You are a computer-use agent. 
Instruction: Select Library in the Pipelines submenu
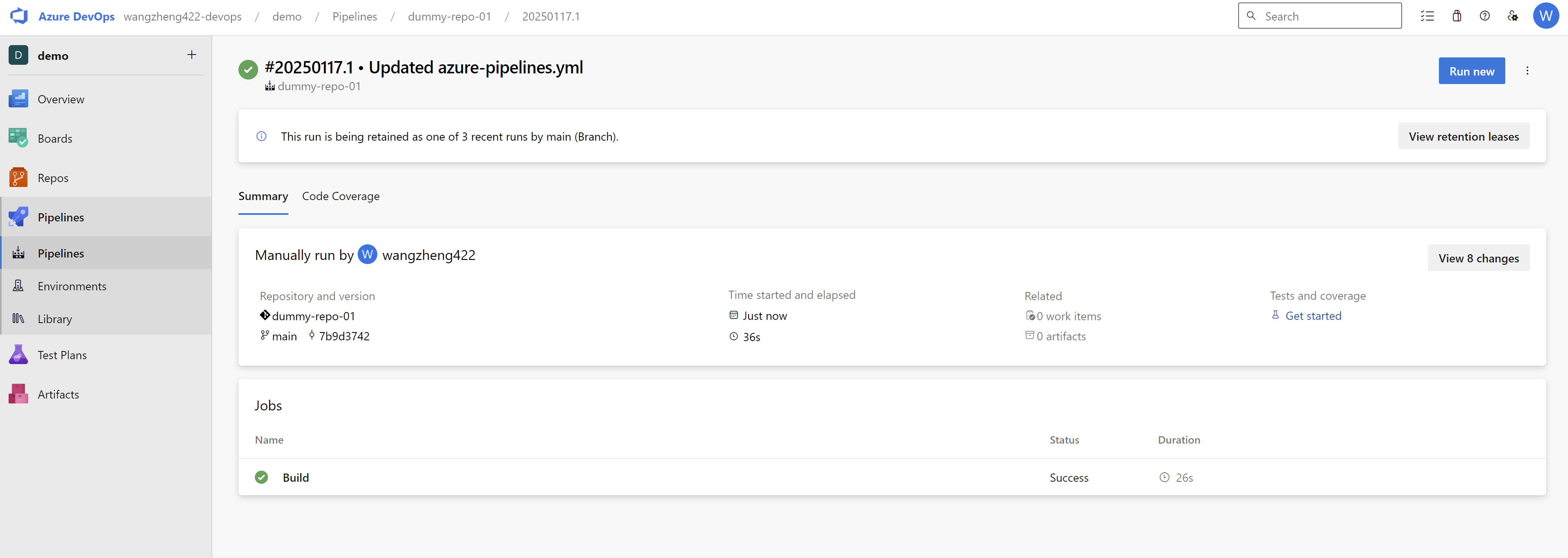click(x=55, y=319)
